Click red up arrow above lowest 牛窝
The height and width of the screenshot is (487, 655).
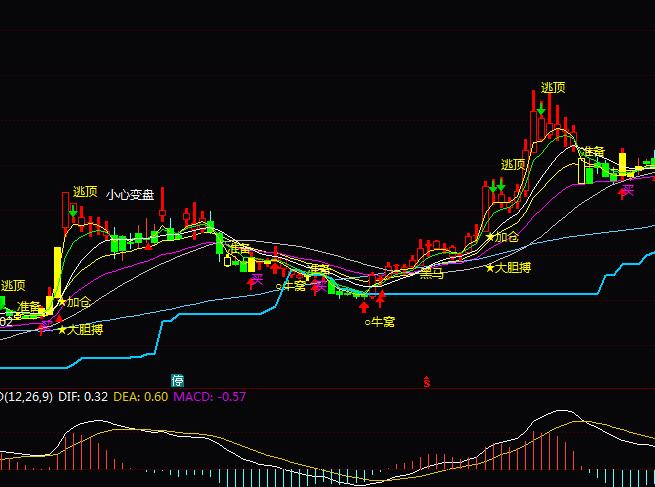tap(364, 307)
